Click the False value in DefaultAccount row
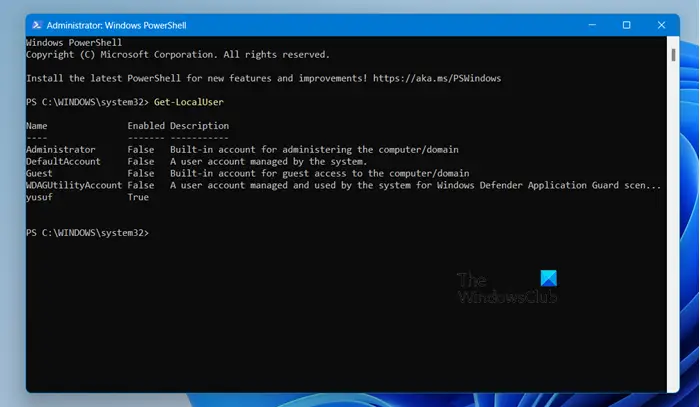The width and height of the screenshot is (700, 407). click(x=141, y=161)
